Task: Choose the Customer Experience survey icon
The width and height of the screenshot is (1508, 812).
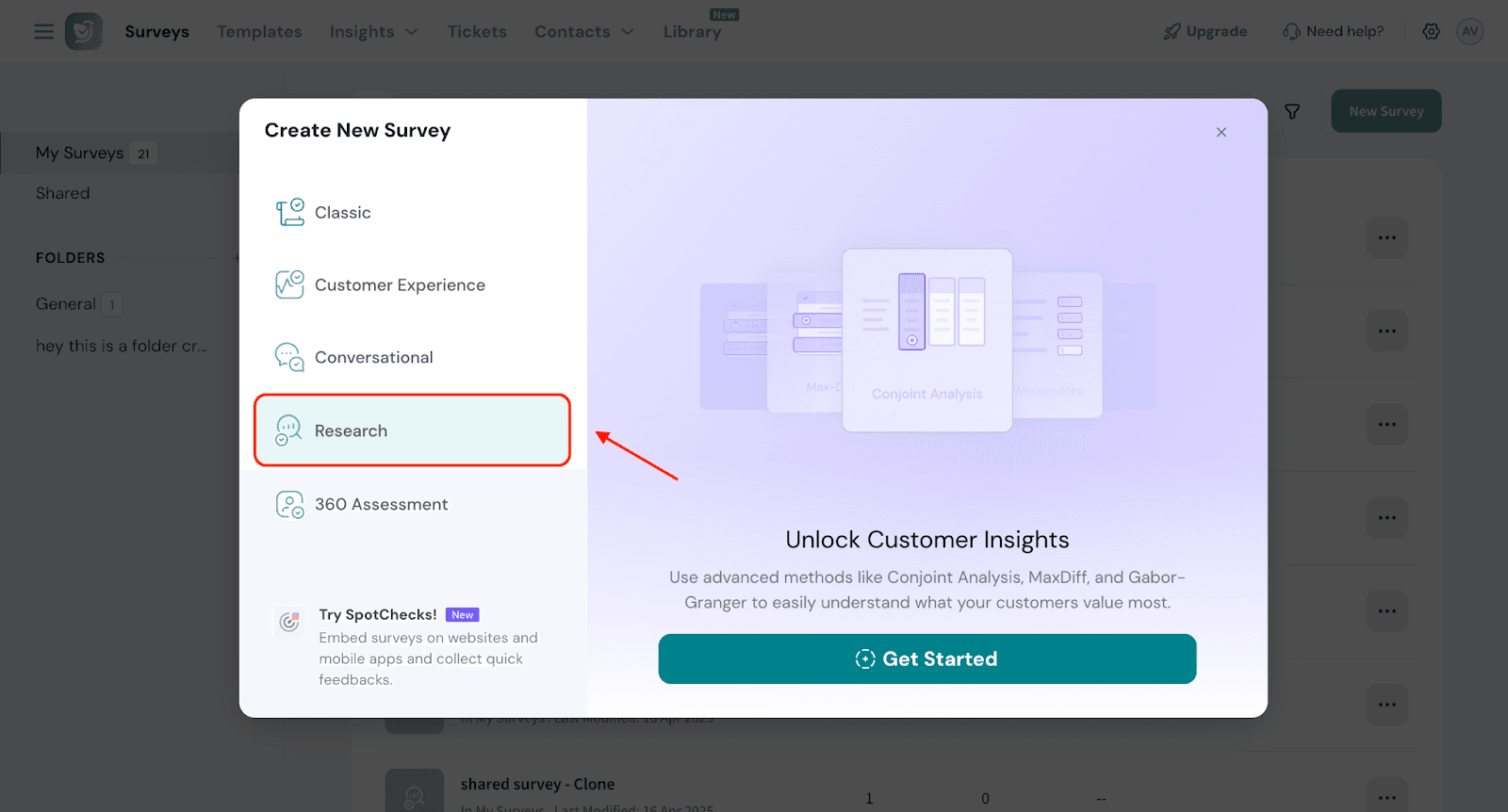Action: (289, 284)
